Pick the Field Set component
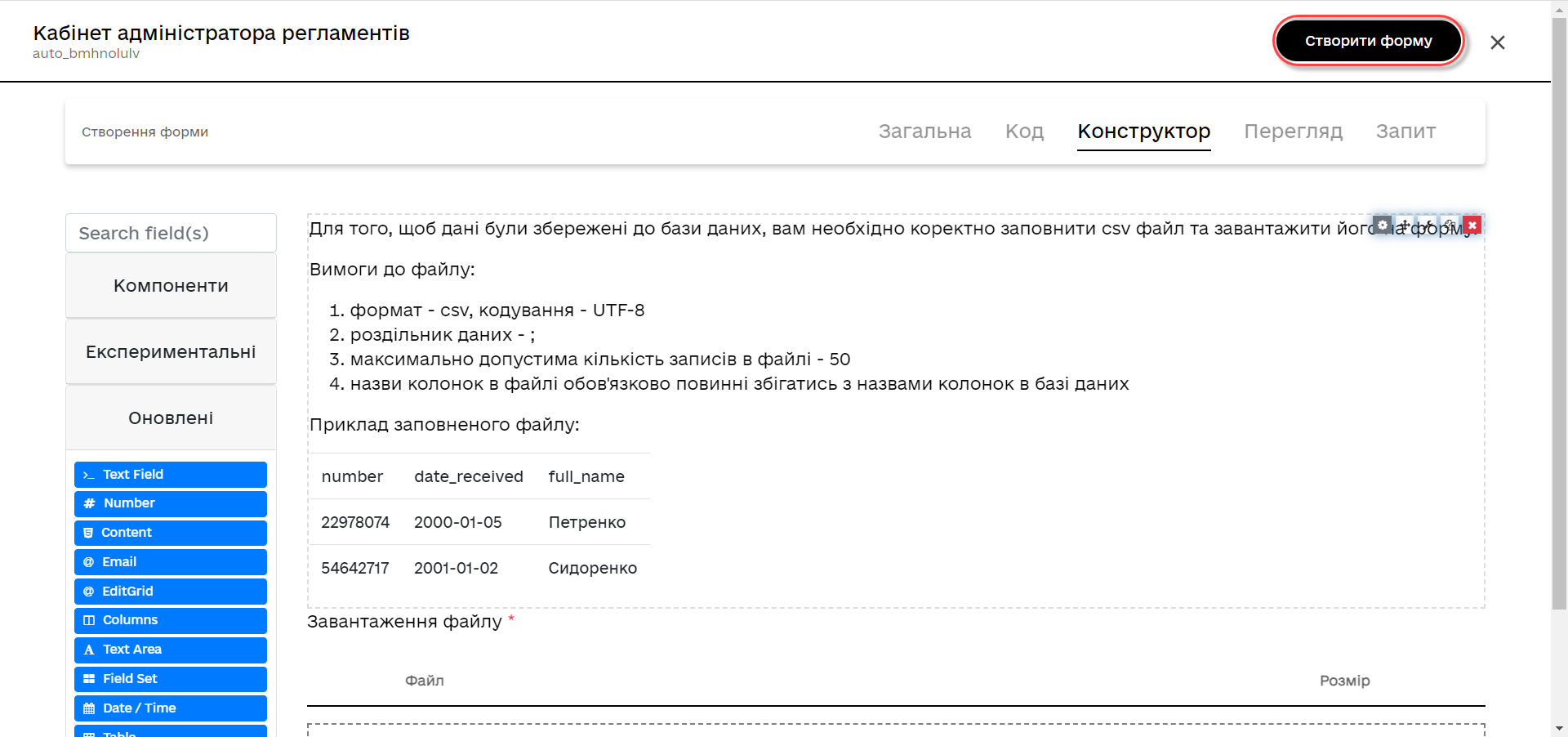The width and height of the screenshot is (1568, 737). (x=171, y=679)
